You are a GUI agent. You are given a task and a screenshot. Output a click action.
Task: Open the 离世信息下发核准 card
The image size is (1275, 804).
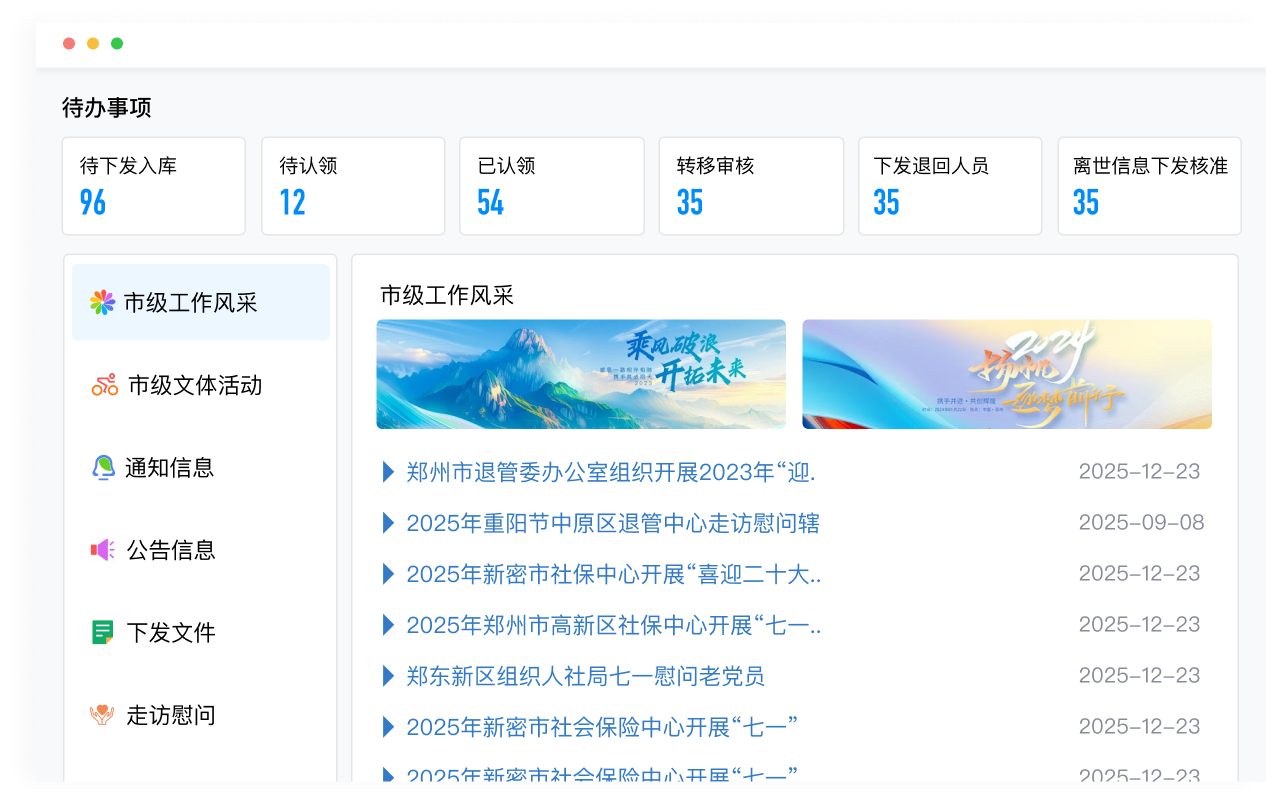coord(1150,186)
